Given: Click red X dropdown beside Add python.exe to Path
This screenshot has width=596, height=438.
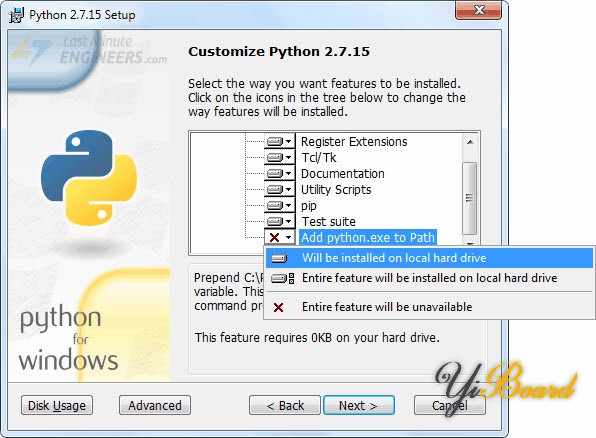Looking at the screenshot, I should point(279,237).
